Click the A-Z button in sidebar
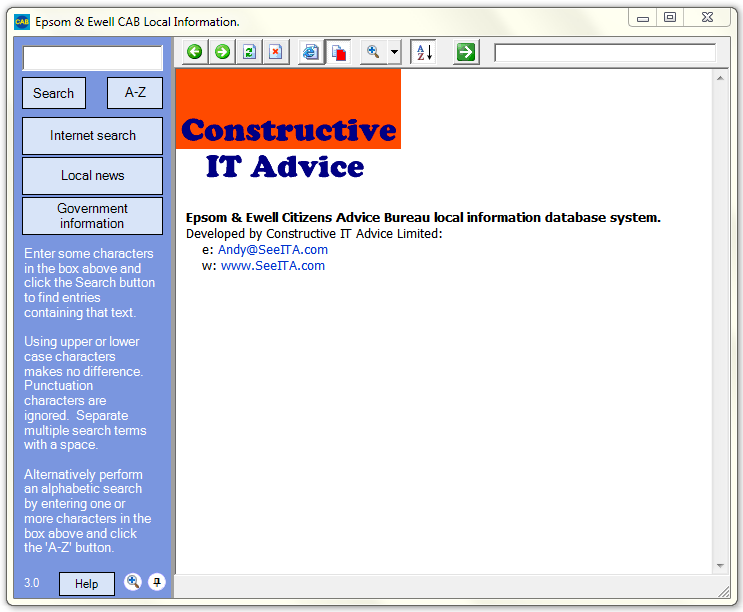 point(135,93)
